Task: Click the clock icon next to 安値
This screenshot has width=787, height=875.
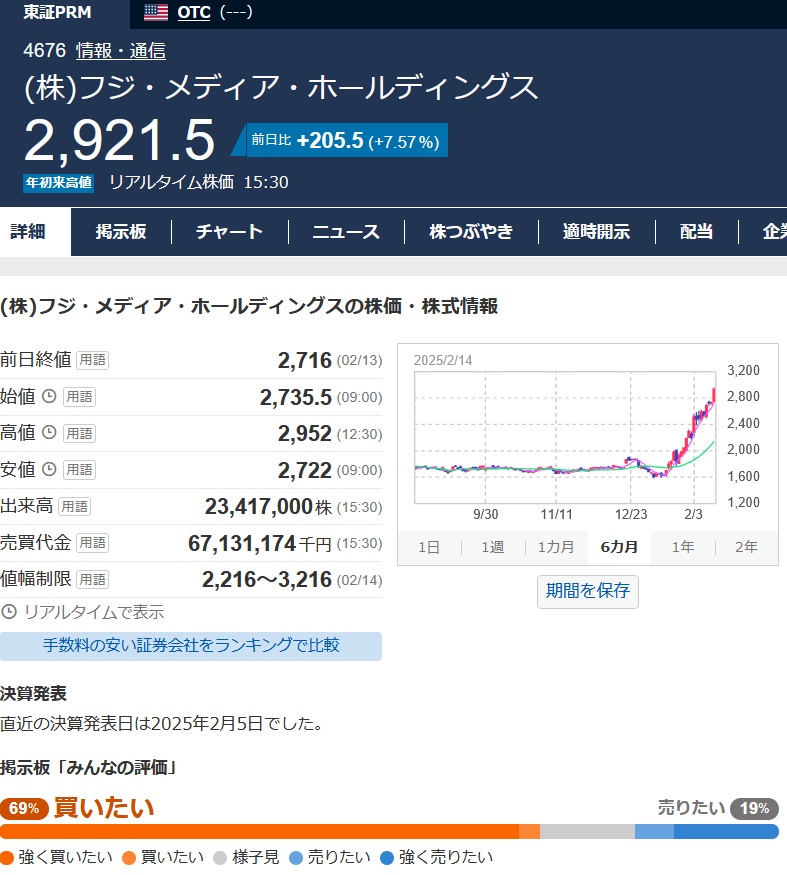Action: pyautogui.click(x=48, y=470)
